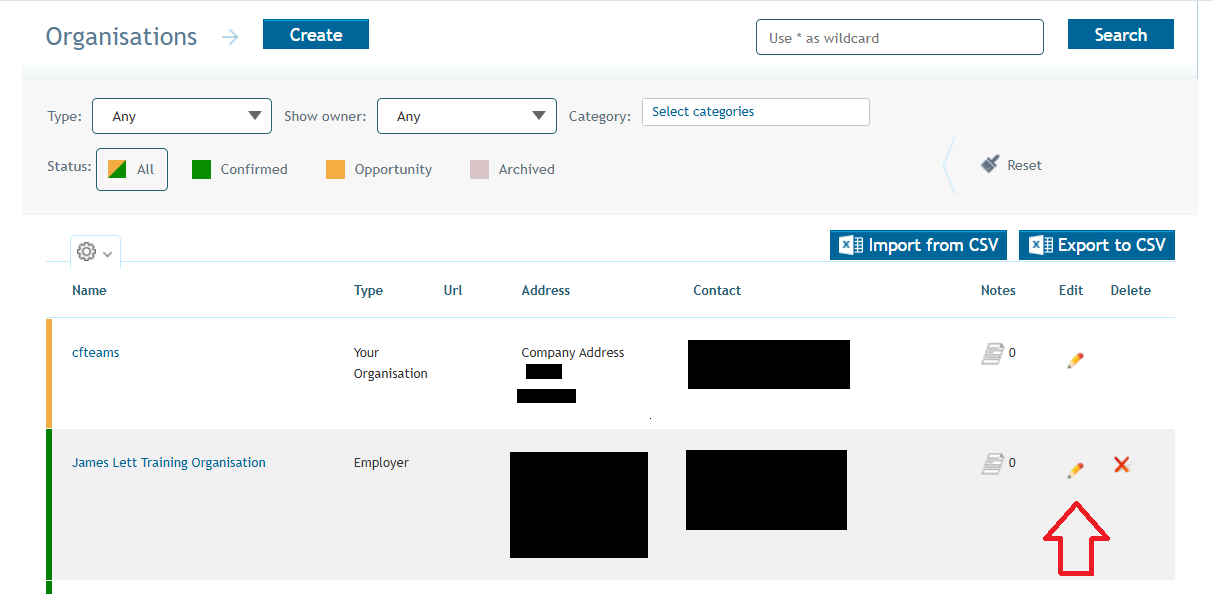Screen dimensions: 1213x594
Task: Open the gear column settings menu
Action: (x=95, y=252)
